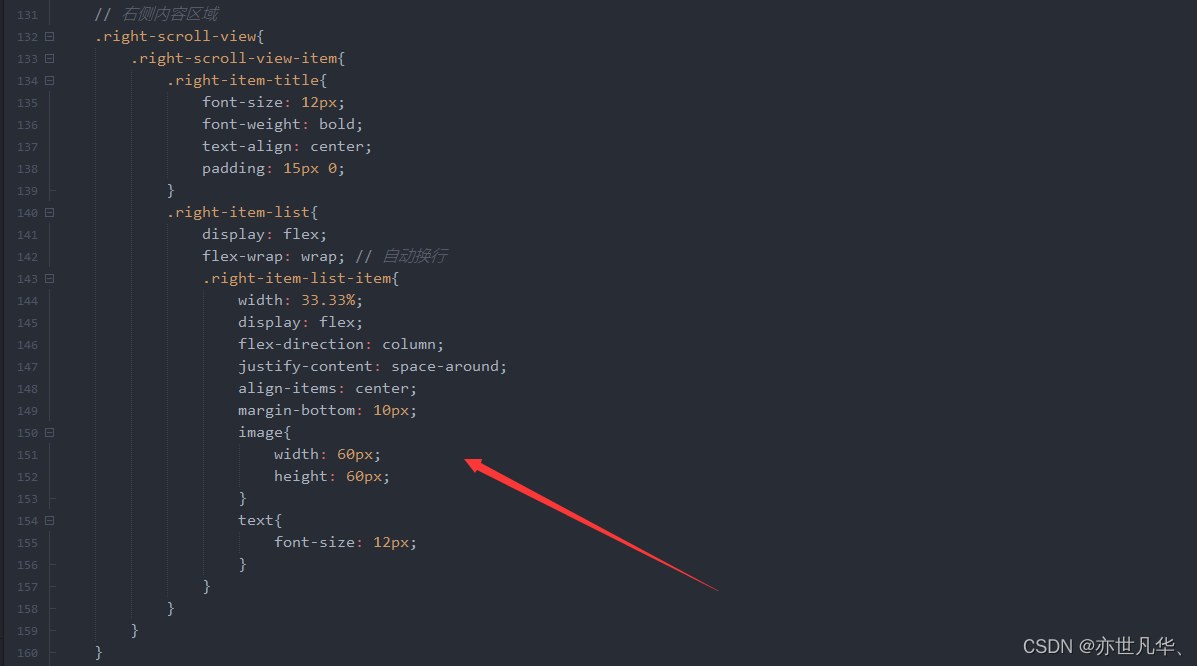Viewport: 1197px width, 666px height.
Task: Click the justify-content: space-around line
Action: click(373, 367)
